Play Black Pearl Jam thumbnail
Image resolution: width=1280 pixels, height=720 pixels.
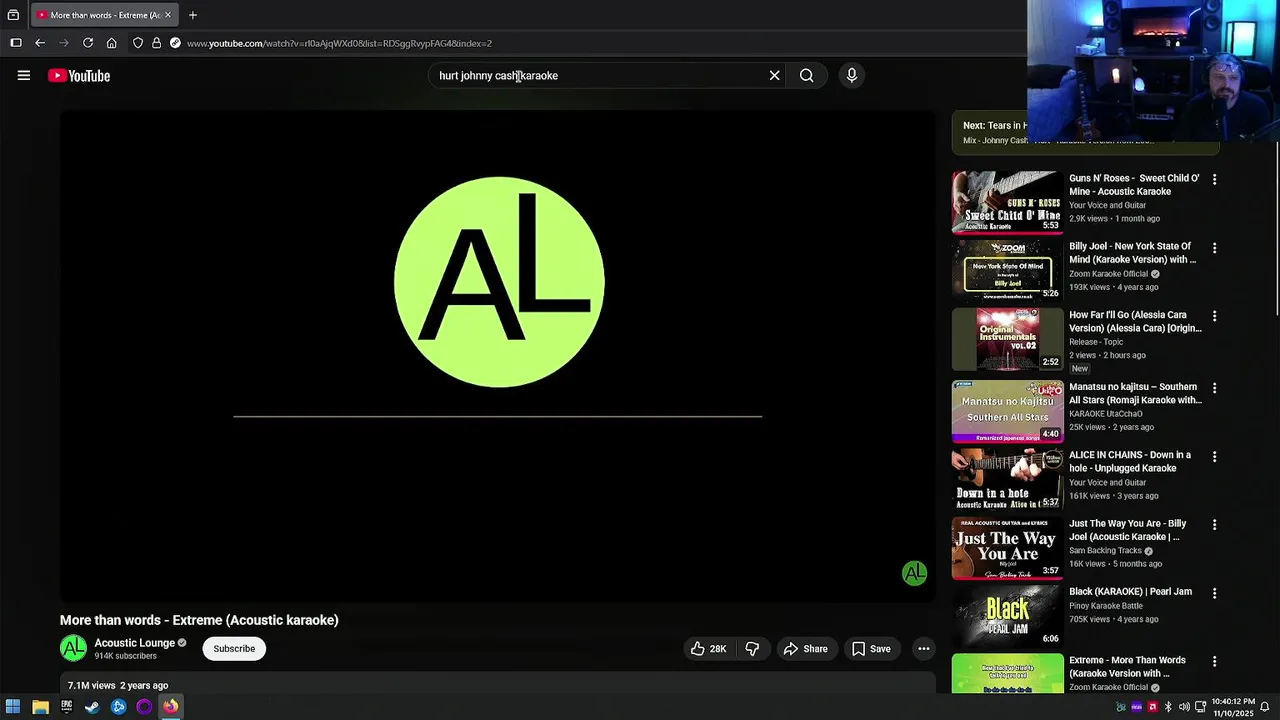pos(1007,616)
